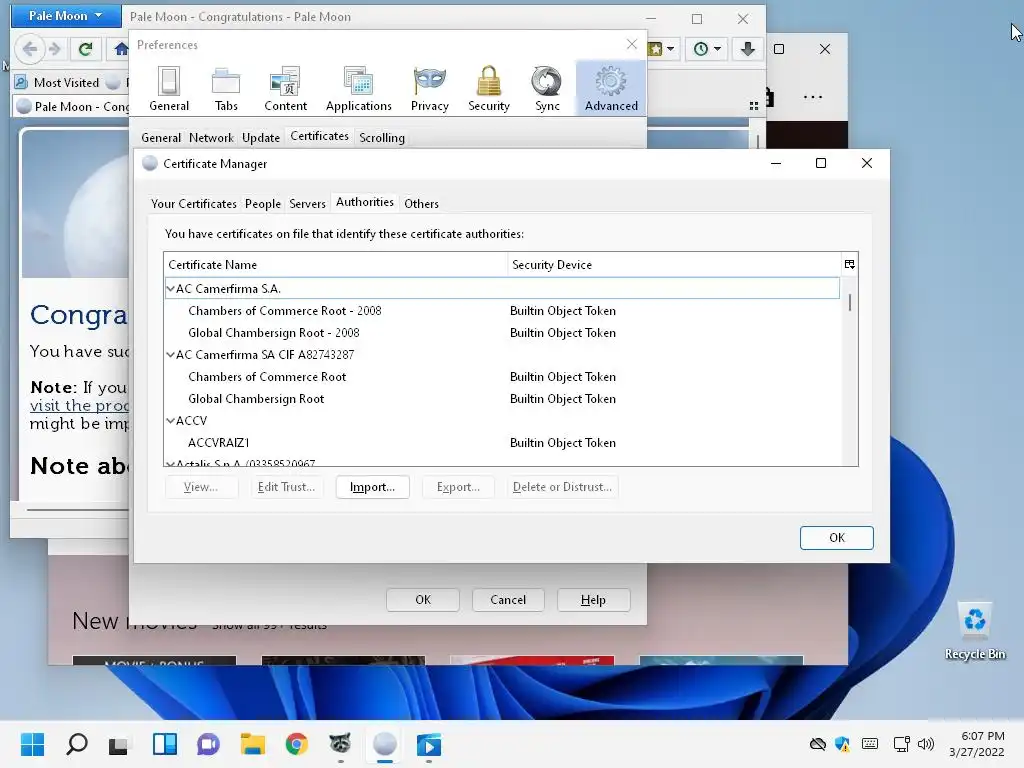Open Chat app on the taskbar
The image size is (1024, 768).
pyautogui.click(x=208, y=744)
